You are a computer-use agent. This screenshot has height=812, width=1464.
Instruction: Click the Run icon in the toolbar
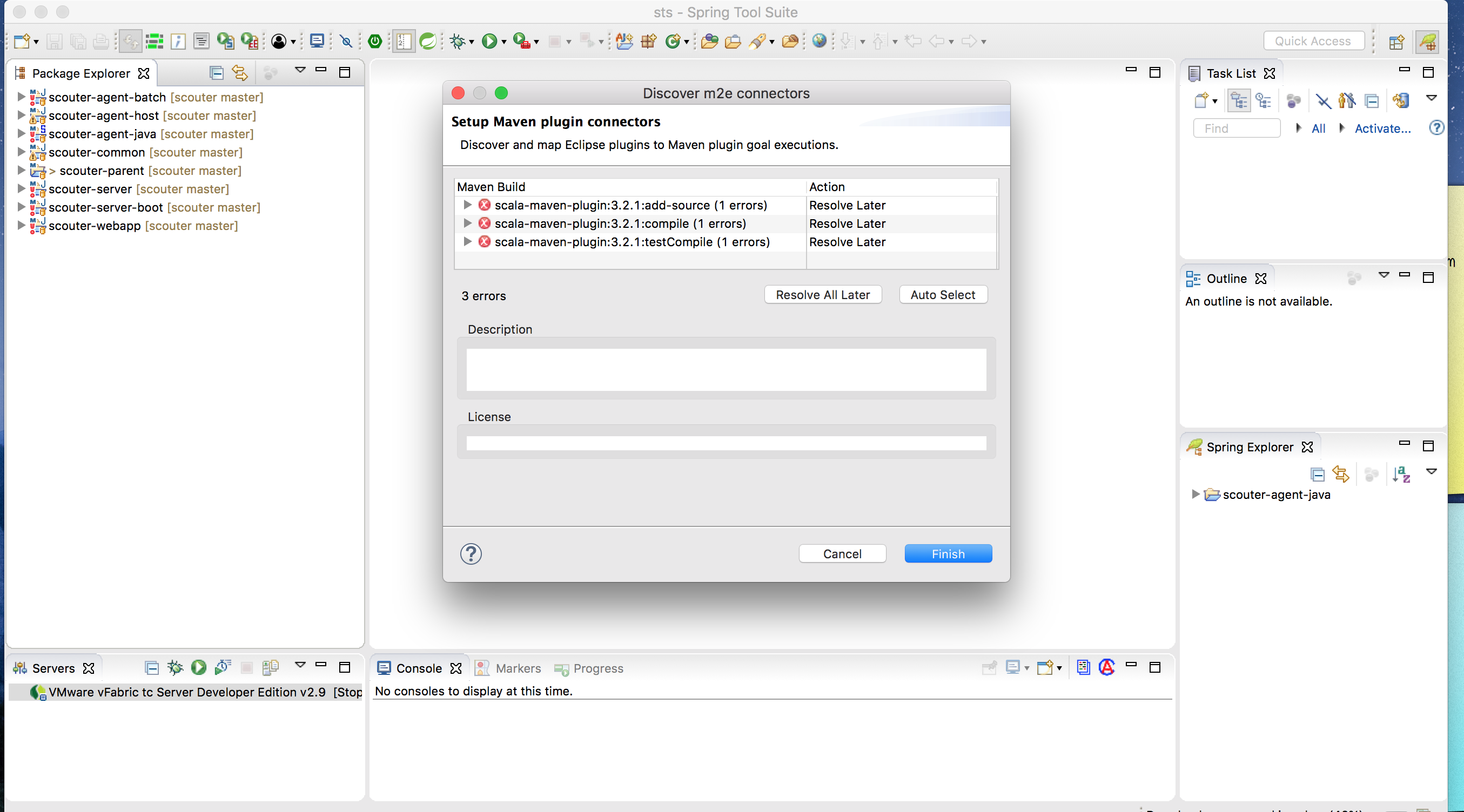pyautogui.click(x=490, y=41)
